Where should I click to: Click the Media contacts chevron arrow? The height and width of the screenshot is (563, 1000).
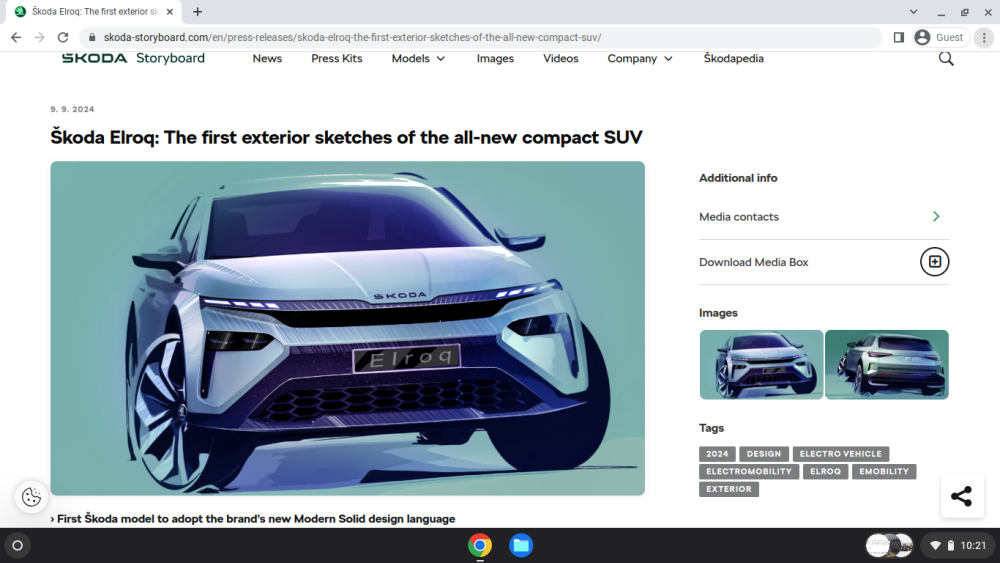[x=936, y=217]
